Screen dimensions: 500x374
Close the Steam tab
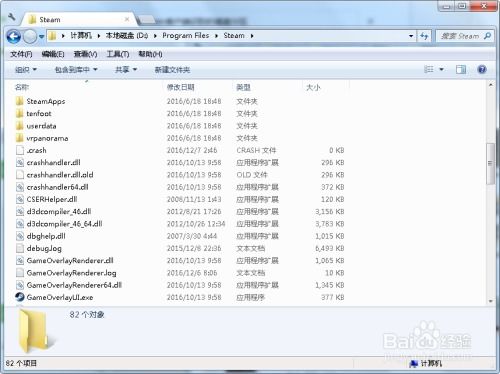127,19
